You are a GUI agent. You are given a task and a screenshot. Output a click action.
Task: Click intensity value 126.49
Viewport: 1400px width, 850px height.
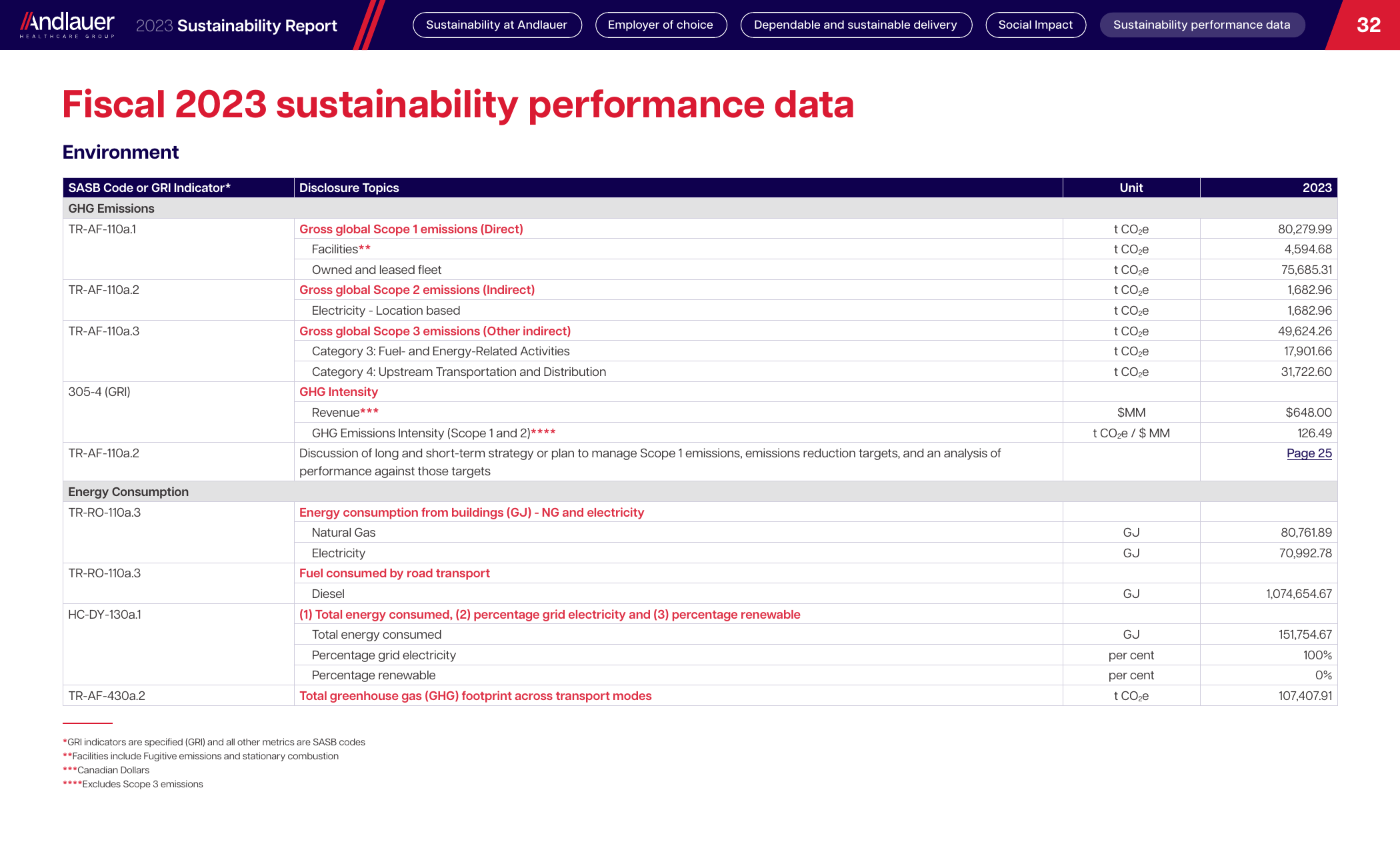[x=1314, y=433]
